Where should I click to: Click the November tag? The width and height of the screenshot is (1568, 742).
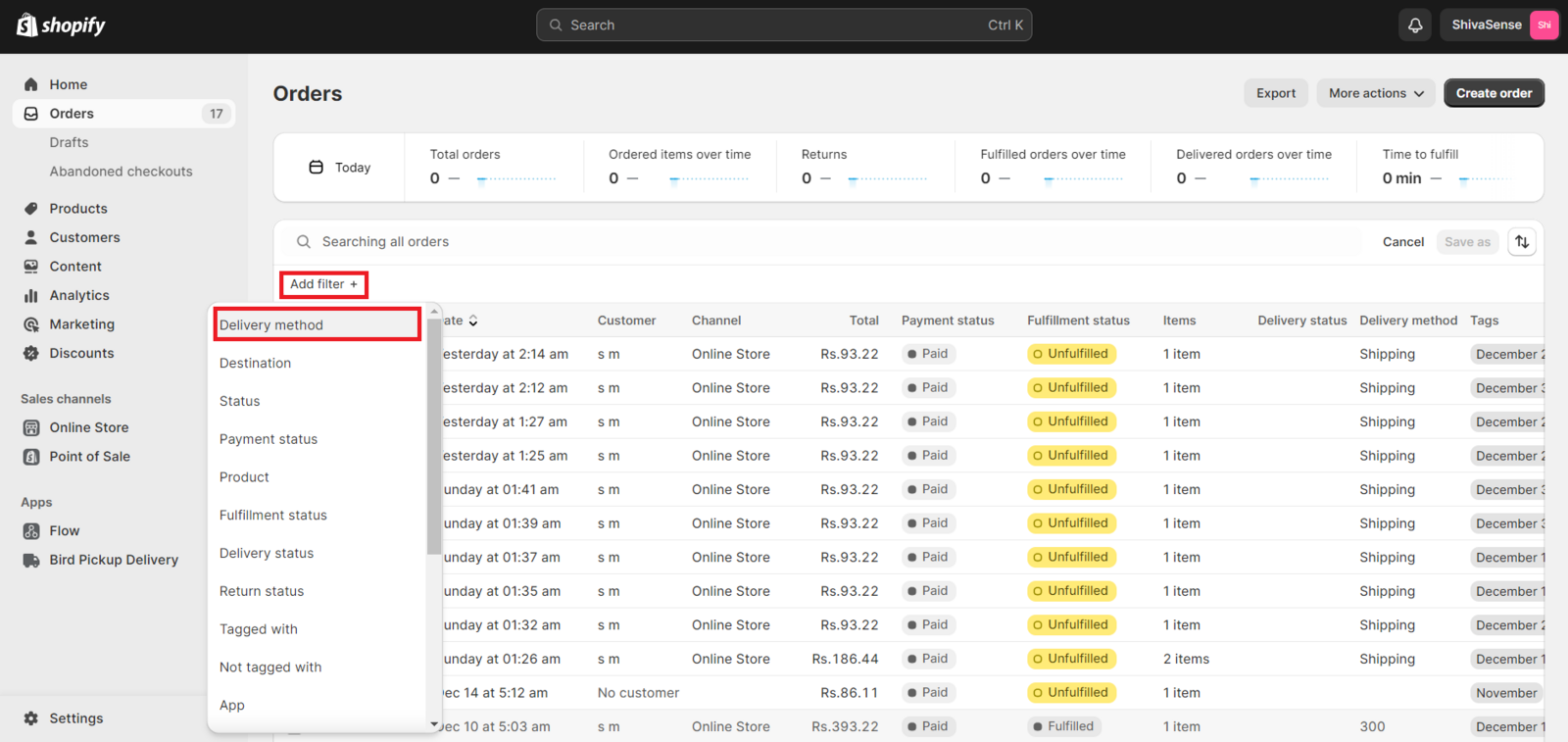click(1506, 693)
